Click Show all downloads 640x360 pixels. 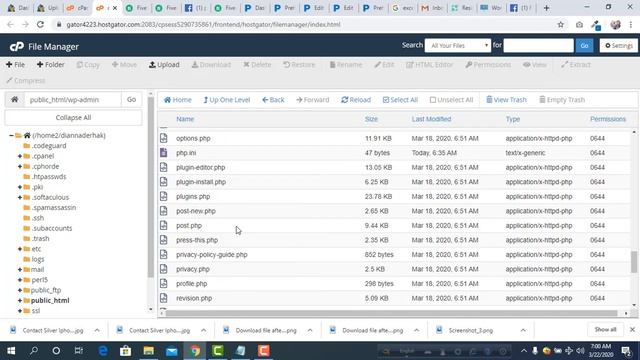(605, 329)
